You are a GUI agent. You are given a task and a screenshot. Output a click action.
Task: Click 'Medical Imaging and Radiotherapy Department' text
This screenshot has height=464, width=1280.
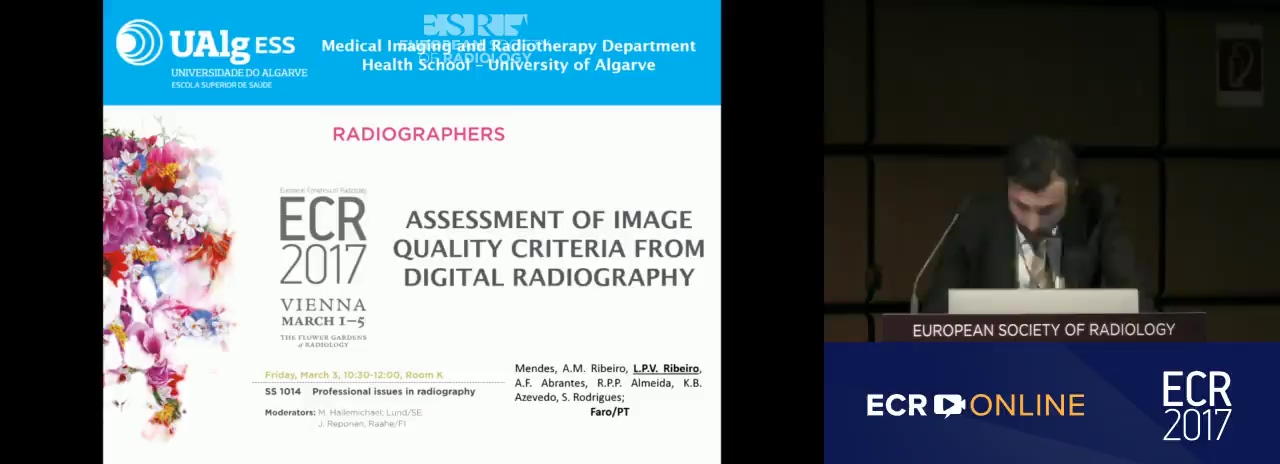508,46
